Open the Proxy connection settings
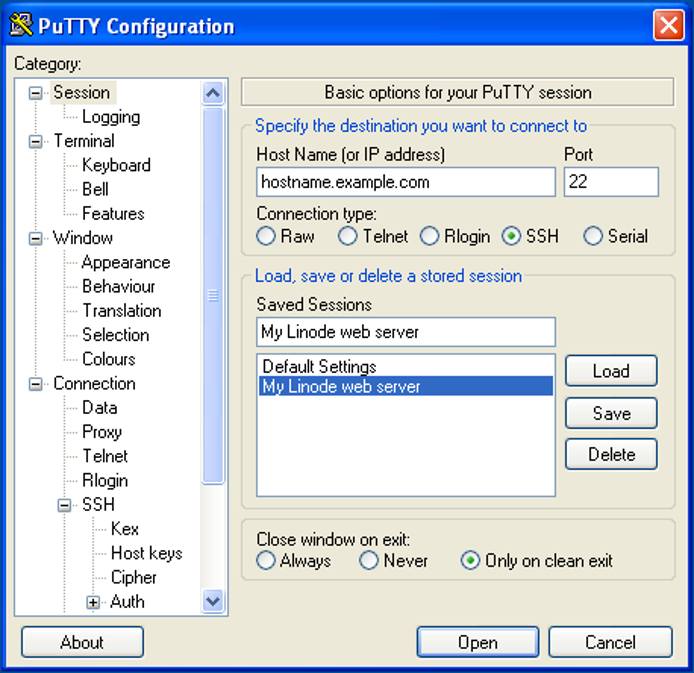Viewport: 694px width, 673px height. [101, 432]
